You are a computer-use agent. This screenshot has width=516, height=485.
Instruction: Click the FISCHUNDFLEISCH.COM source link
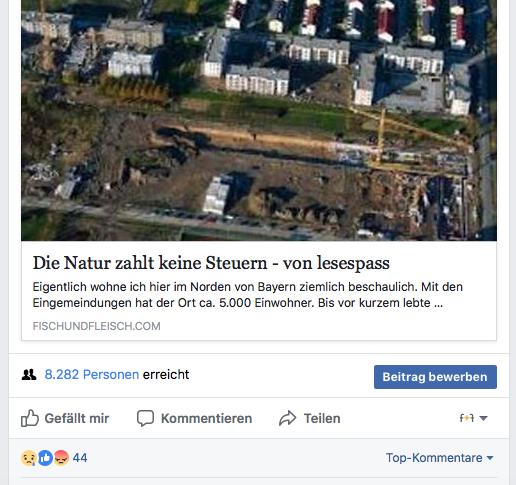coord(96,326)
